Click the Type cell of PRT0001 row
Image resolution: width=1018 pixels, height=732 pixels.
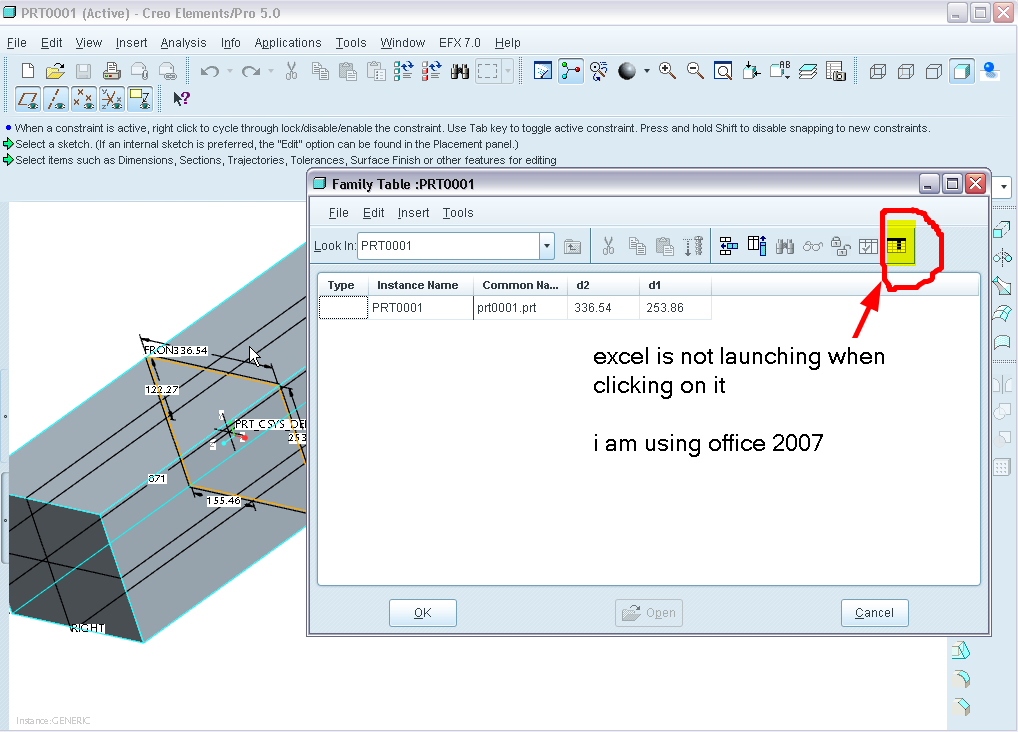[343, 308]
